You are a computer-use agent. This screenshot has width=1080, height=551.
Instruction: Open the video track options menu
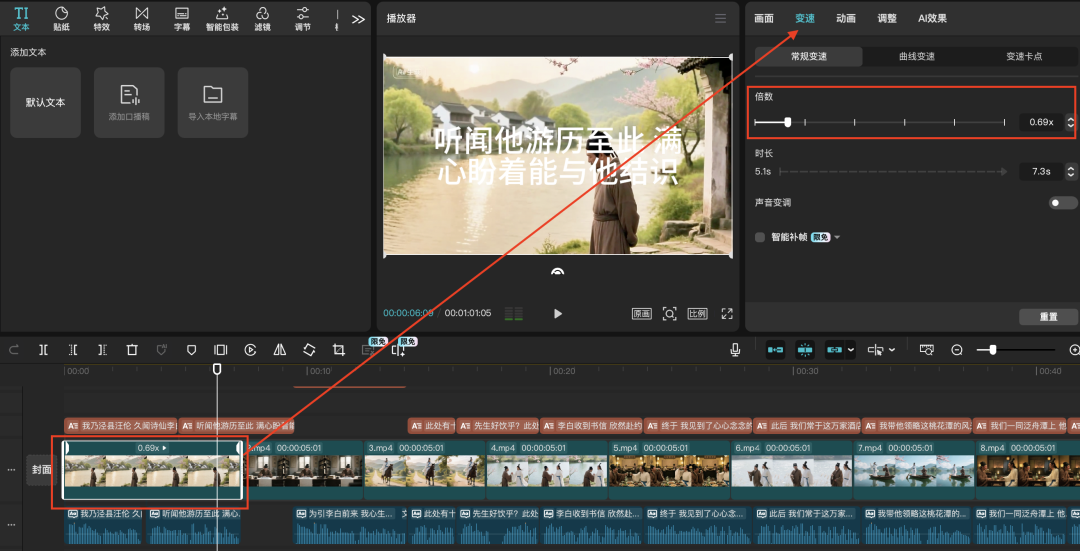pyautogui.click(x=11, y=470)
